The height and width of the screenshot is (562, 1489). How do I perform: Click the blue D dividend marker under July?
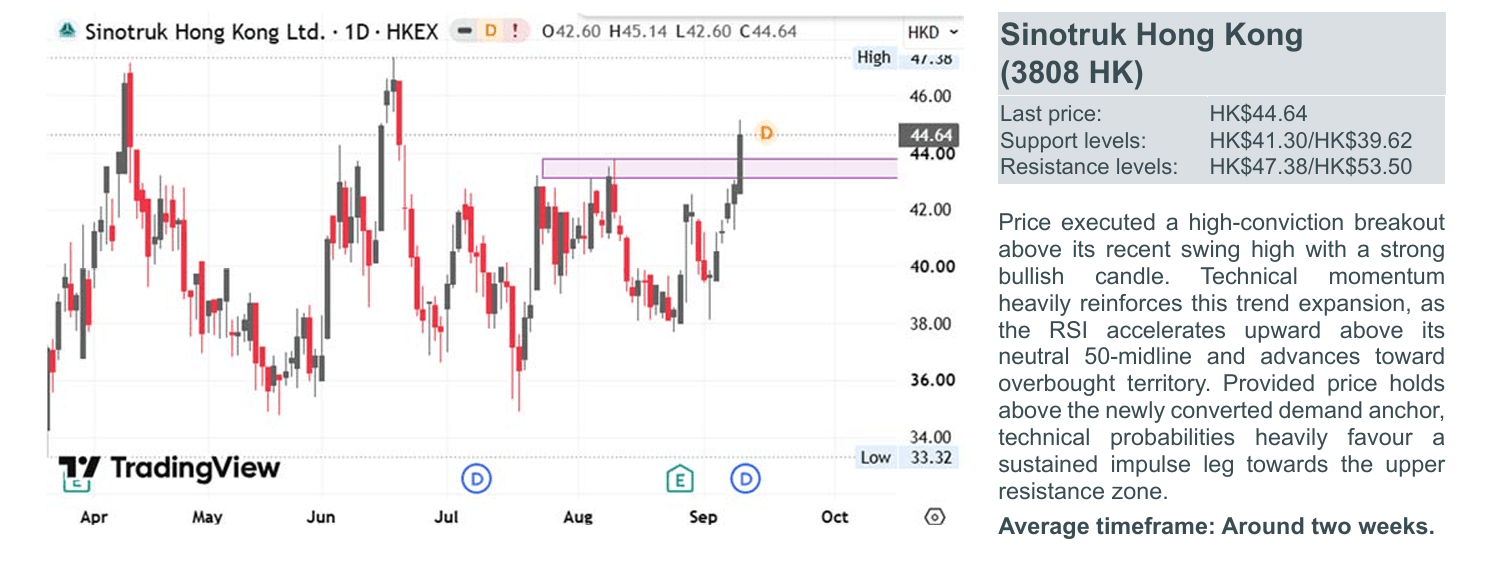click(x=476, y=479)
